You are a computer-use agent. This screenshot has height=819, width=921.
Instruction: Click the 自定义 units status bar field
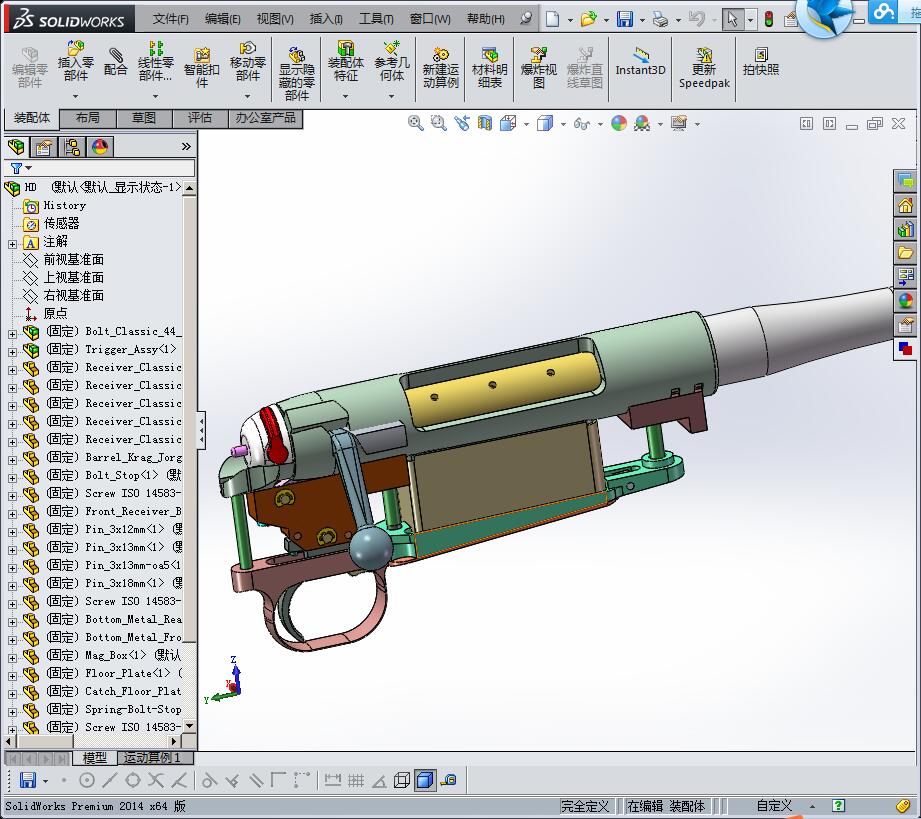pos(774,805)
